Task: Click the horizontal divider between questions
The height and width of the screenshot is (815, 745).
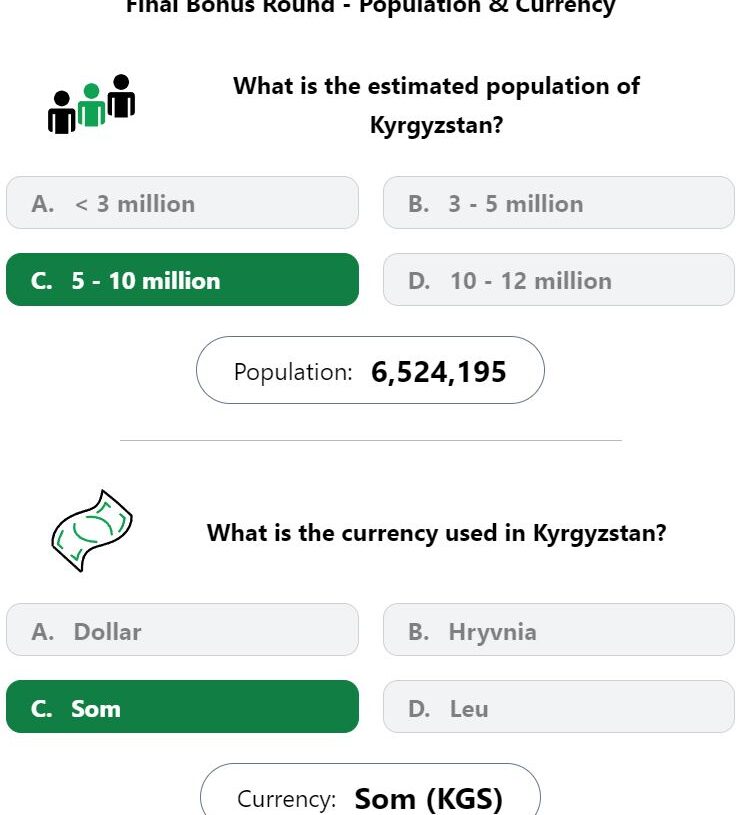Action: click(x=370, y=440)
